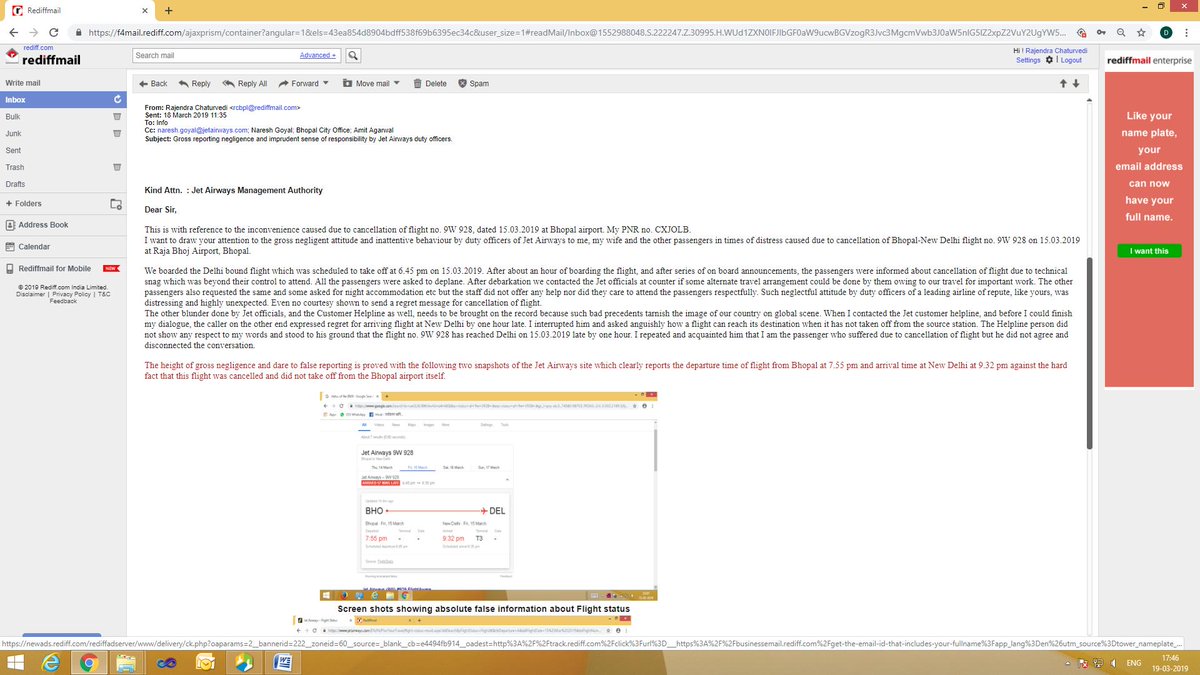Log out of Rediffmail

click(x=1071, y=60)
